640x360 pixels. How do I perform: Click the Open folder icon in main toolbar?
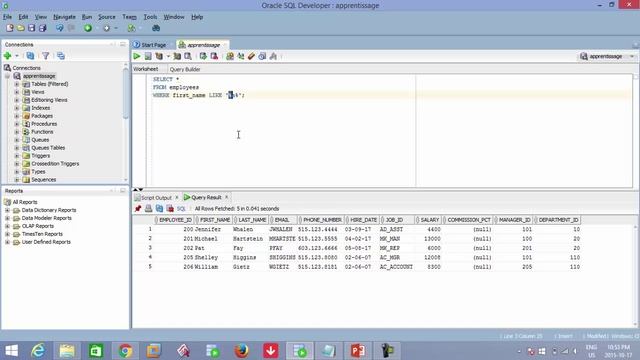(x=21, y=28)
